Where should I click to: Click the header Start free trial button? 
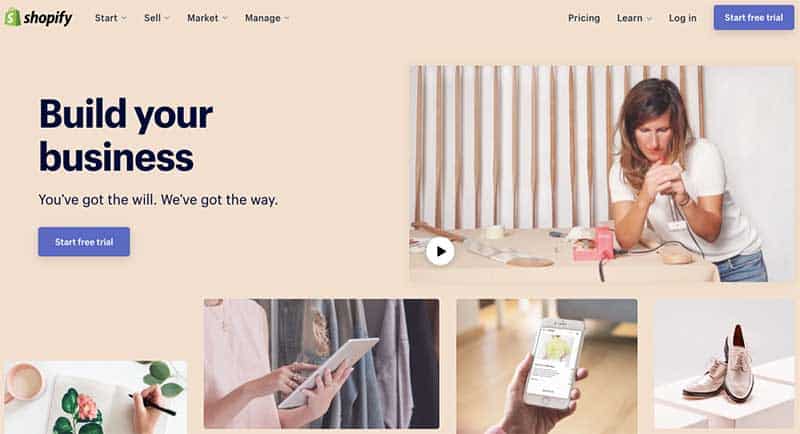point(754,17)
